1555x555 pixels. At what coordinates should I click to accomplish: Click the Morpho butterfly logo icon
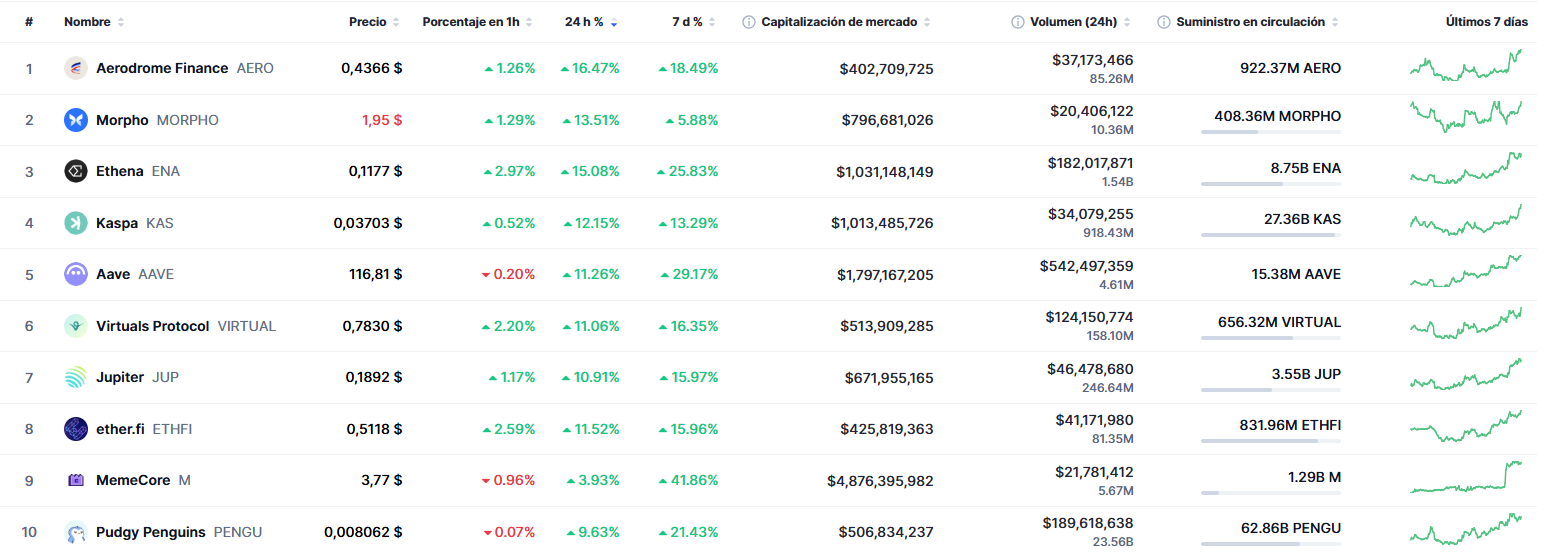click(x=76, y=120)
